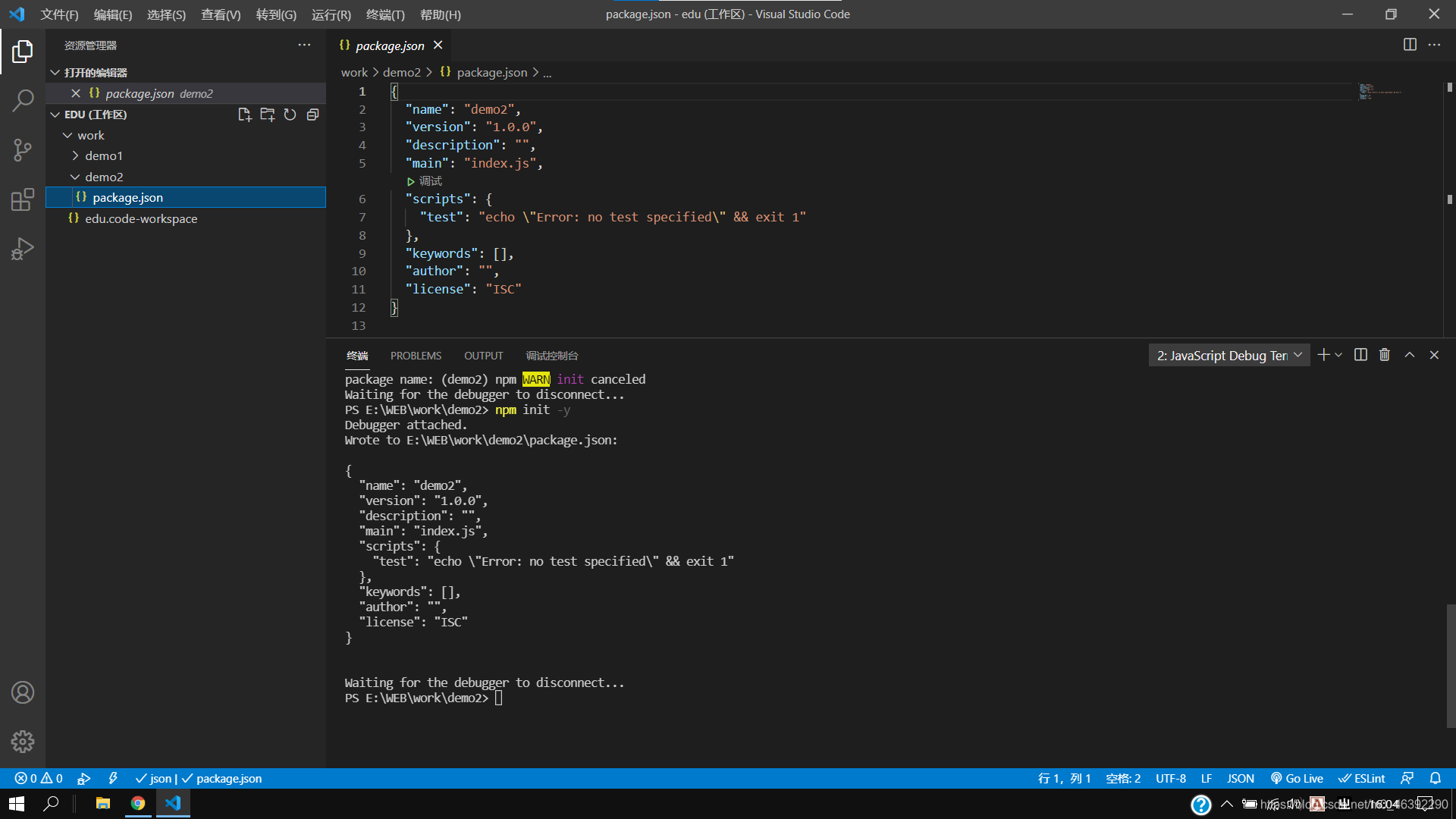The image size is (1456, 819).
Task: Expand the demo1 folder
Action: (x=75, y=155)
